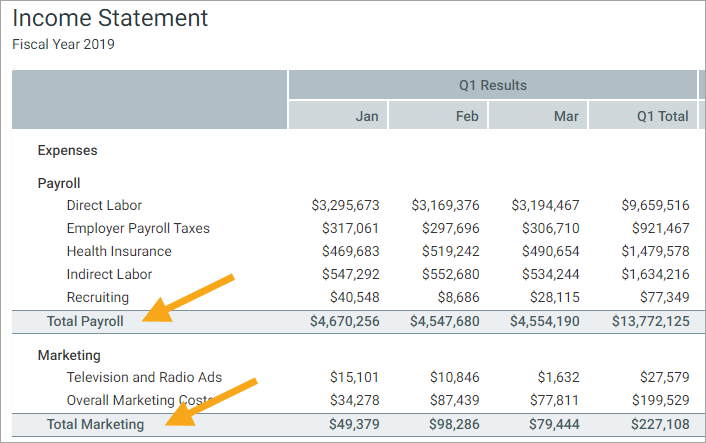
Task: Click the Marketing group heading
Action: [69, 355]
